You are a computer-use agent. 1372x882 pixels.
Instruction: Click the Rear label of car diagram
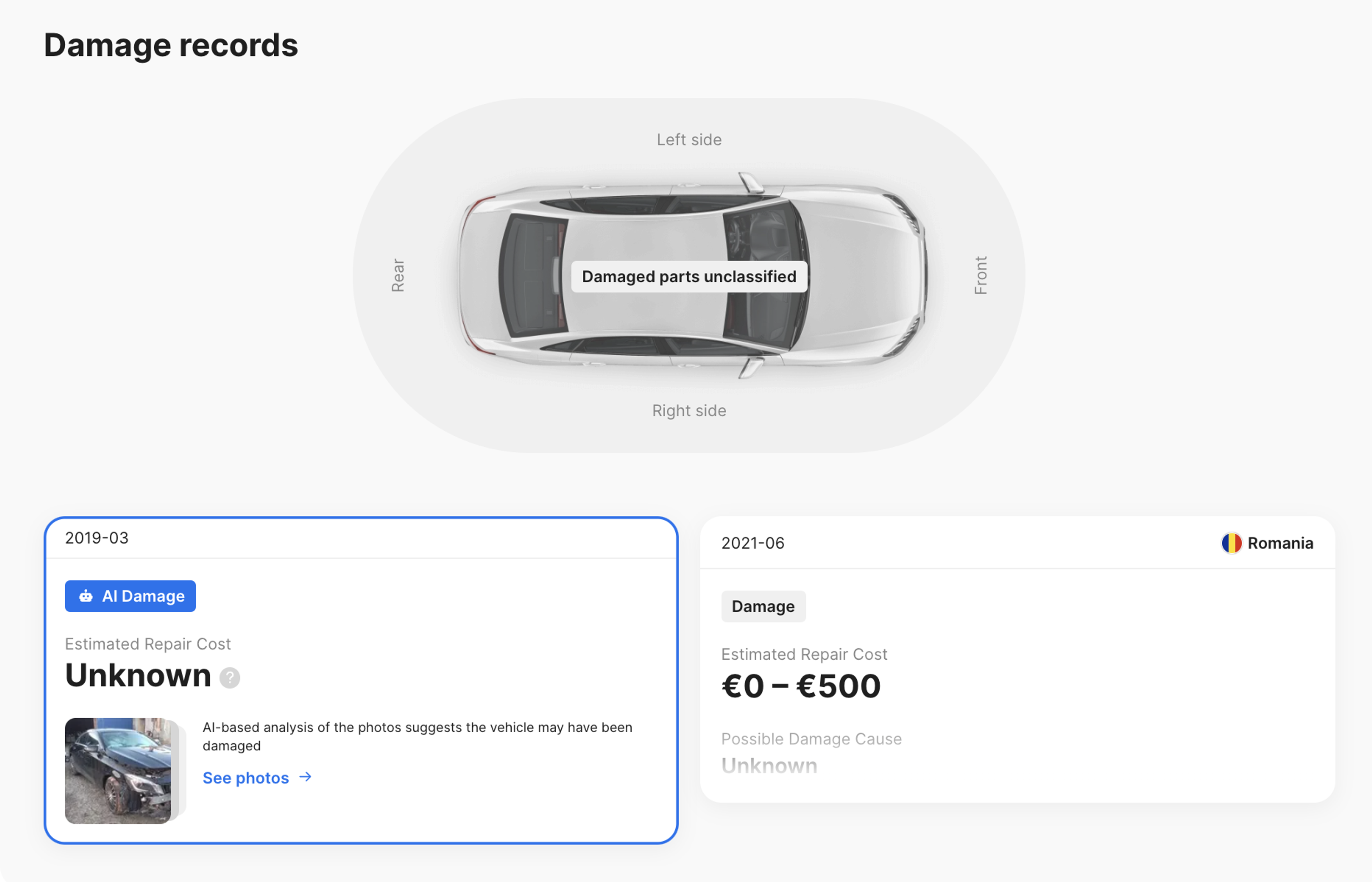398,276
